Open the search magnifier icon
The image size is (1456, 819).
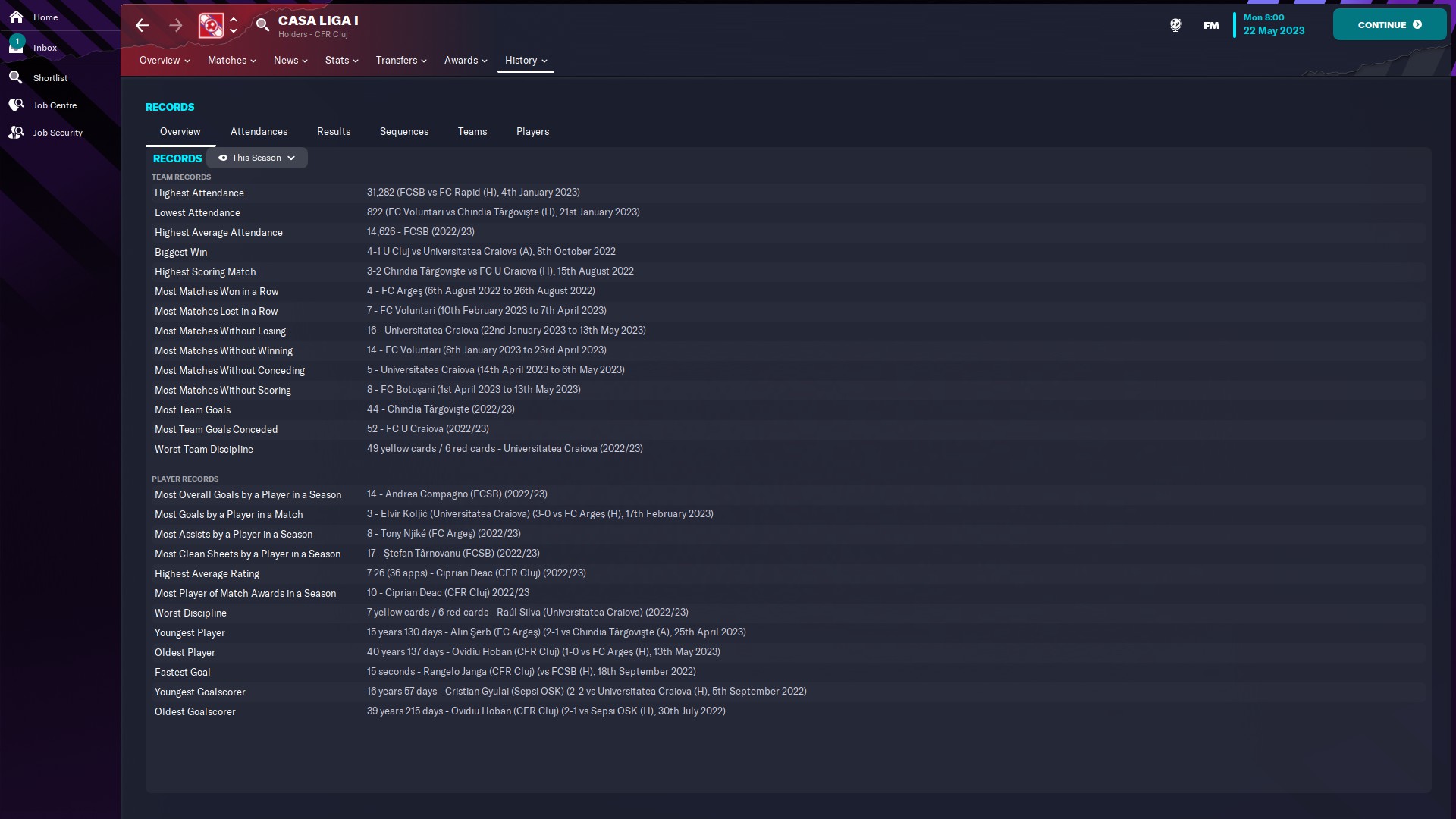[262, 25]
